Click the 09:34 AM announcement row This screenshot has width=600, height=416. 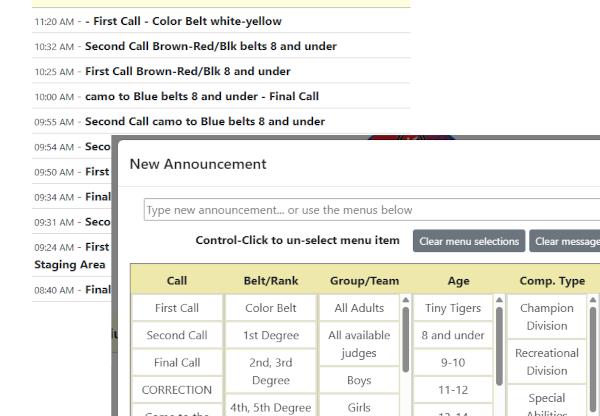pyautogui.click(x=72, y=197)
